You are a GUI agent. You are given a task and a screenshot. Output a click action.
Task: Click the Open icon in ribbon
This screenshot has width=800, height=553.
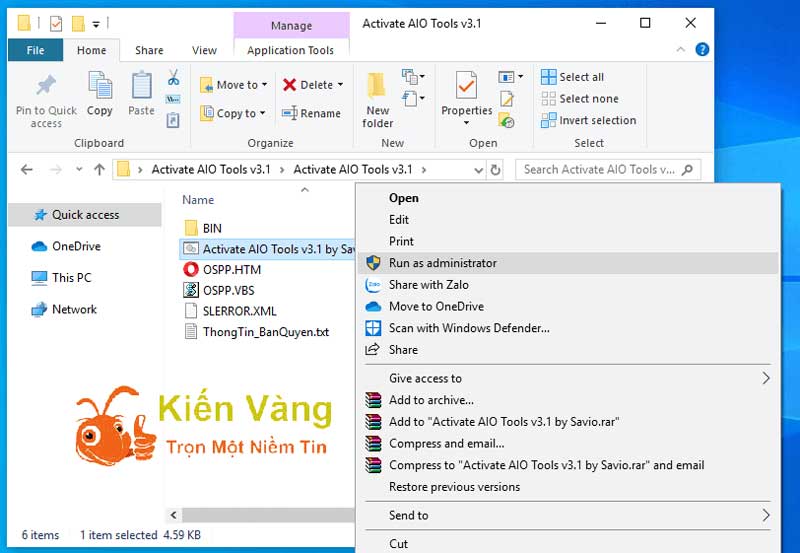pyautogui.click(x=506, y=77)
